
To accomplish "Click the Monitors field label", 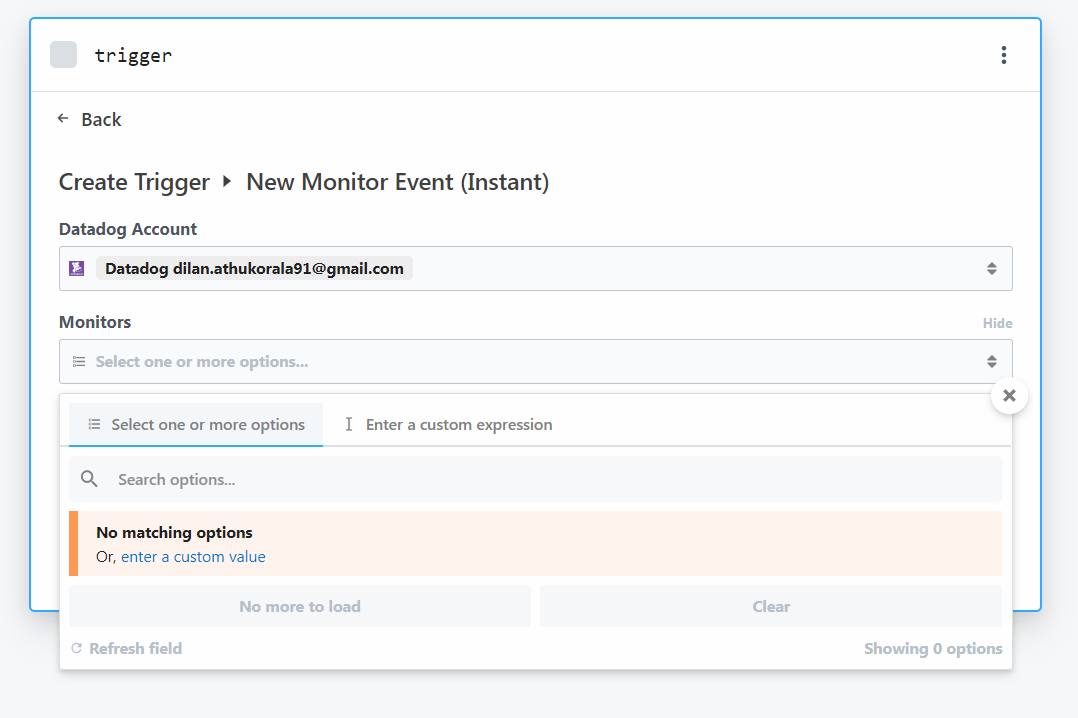I will (95, 322).
